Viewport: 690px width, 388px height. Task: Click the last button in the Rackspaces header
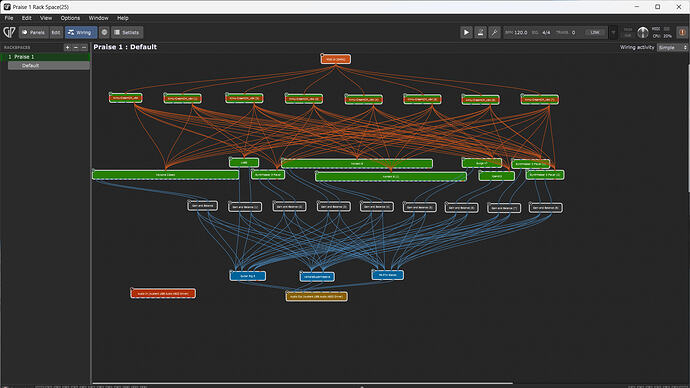click(x=84, y=48)
